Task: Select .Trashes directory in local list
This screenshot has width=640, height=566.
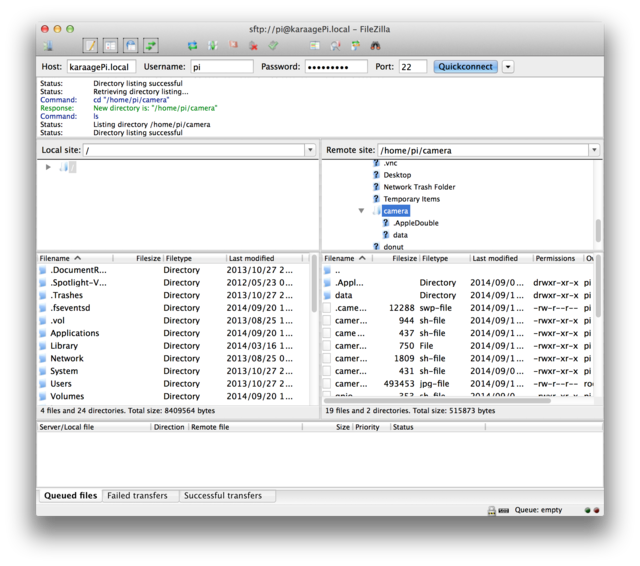Action: [x=171, y=295]
